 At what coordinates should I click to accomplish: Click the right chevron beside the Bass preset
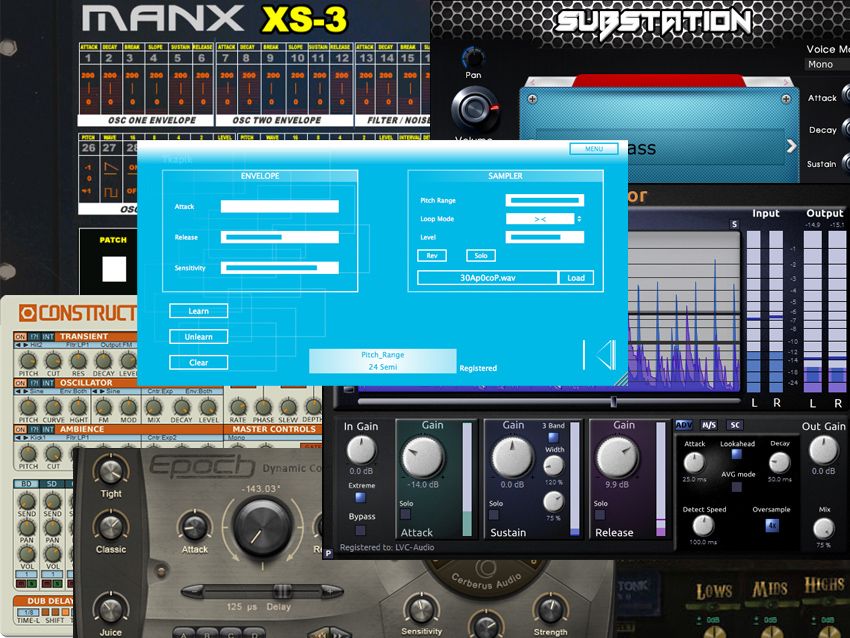coord(791,145)
